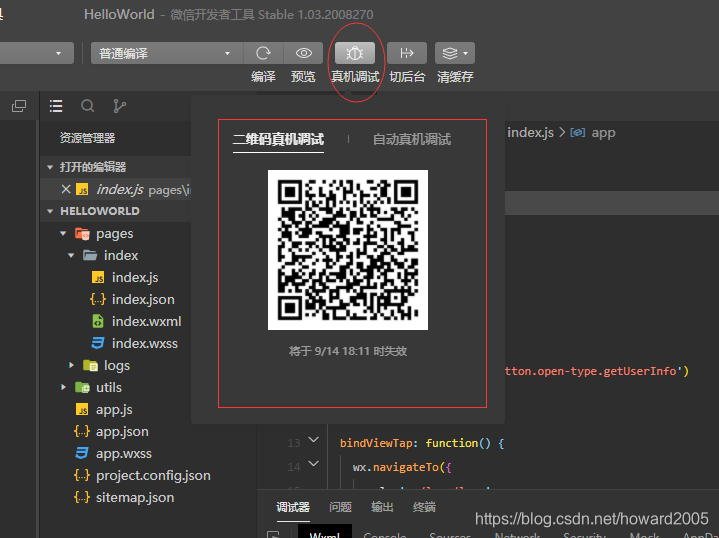Open sitemap.json file

135,498
